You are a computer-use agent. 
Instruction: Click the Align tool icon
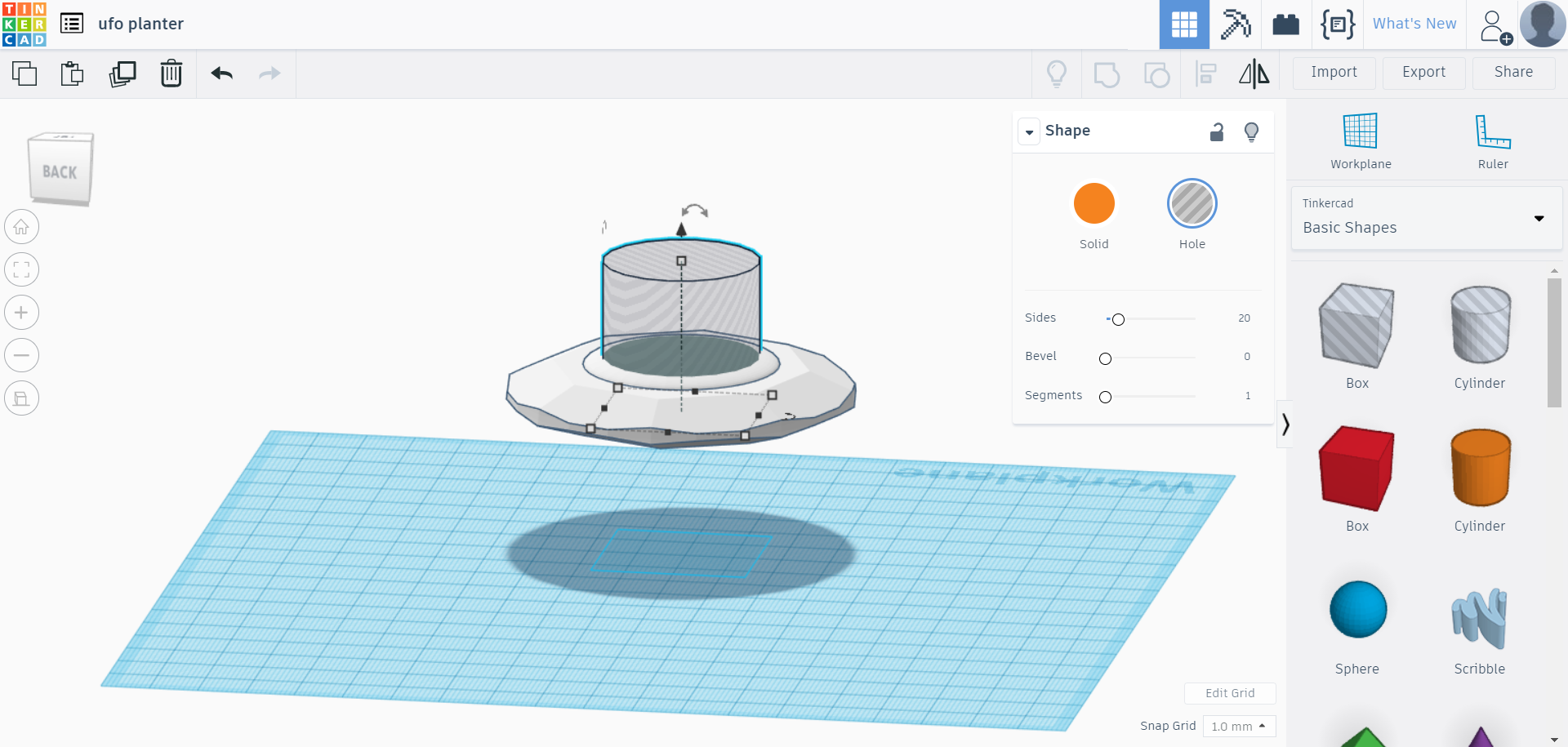click(x=1205, y=74)
